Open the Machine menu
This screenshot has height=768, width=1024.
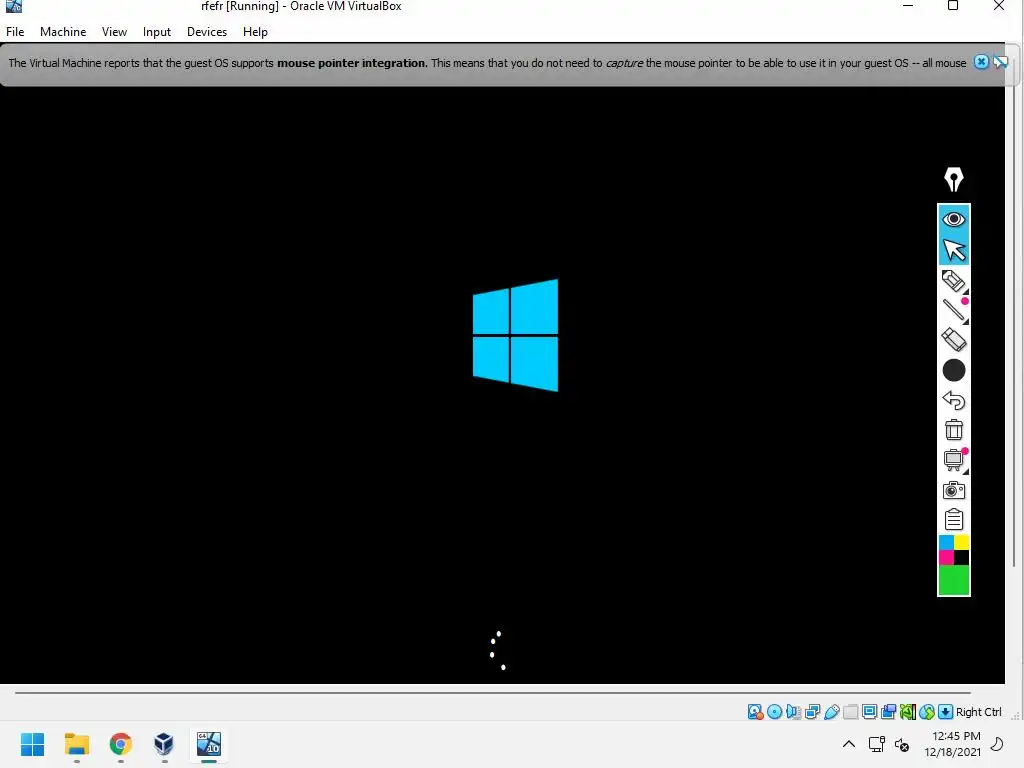tap(63, 31)
